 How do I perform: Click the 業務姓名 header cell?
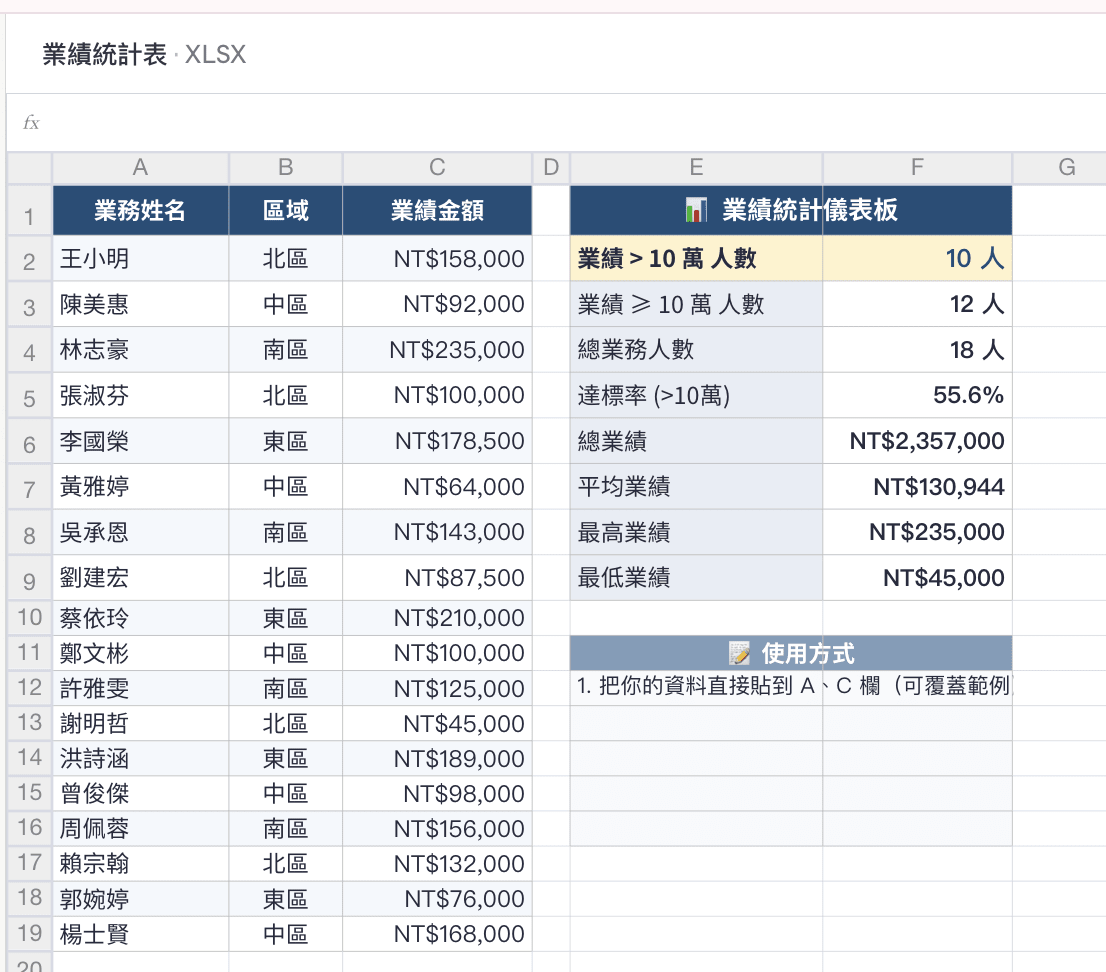click(140, 210)
